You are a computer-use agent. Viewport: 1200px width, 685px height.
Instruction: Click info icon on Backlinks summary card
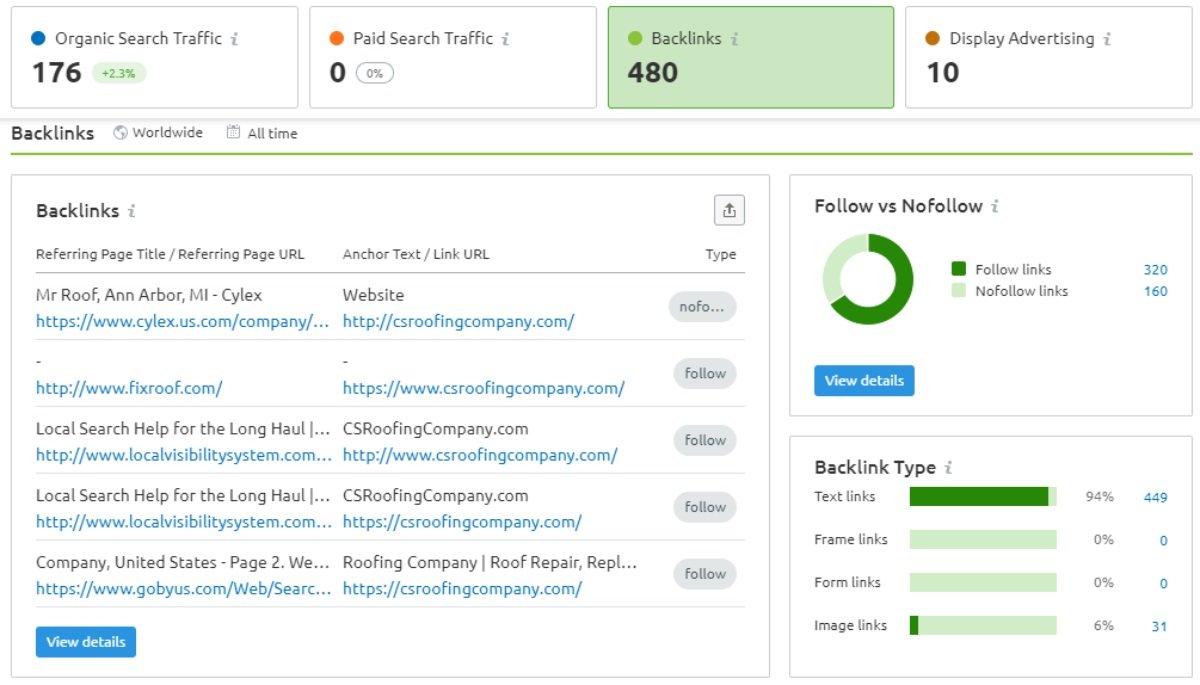click(735, 39)
